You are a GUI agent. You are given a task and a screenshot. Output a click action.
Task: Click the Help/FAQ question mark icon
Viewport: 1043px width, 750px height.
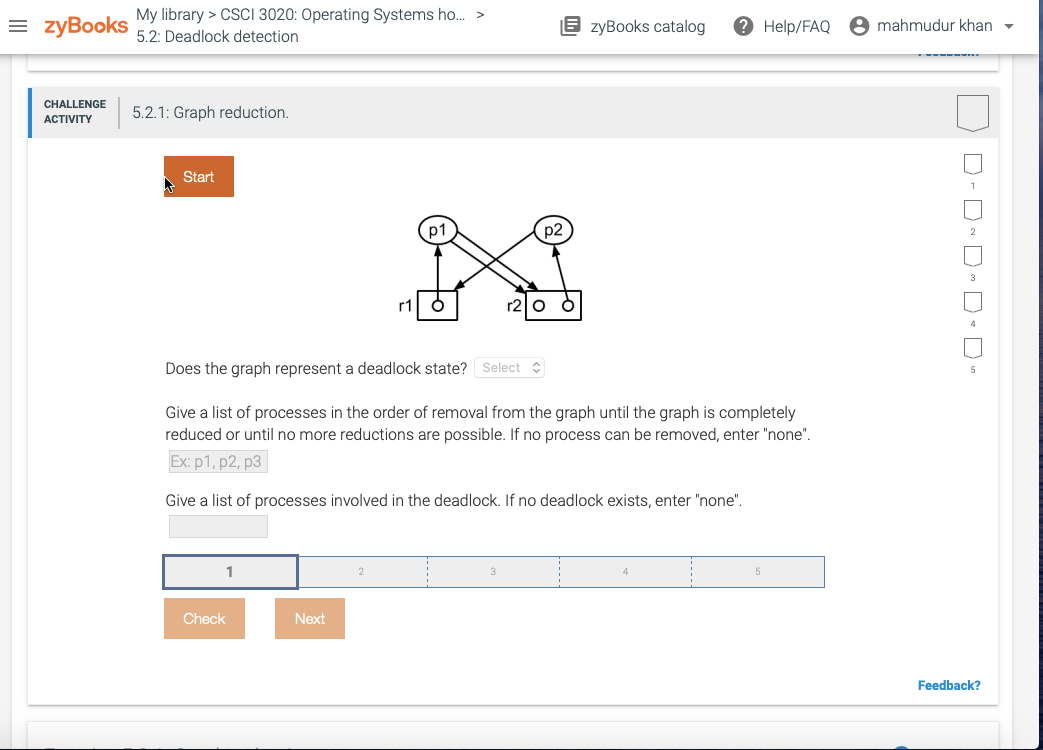(743, 25)
